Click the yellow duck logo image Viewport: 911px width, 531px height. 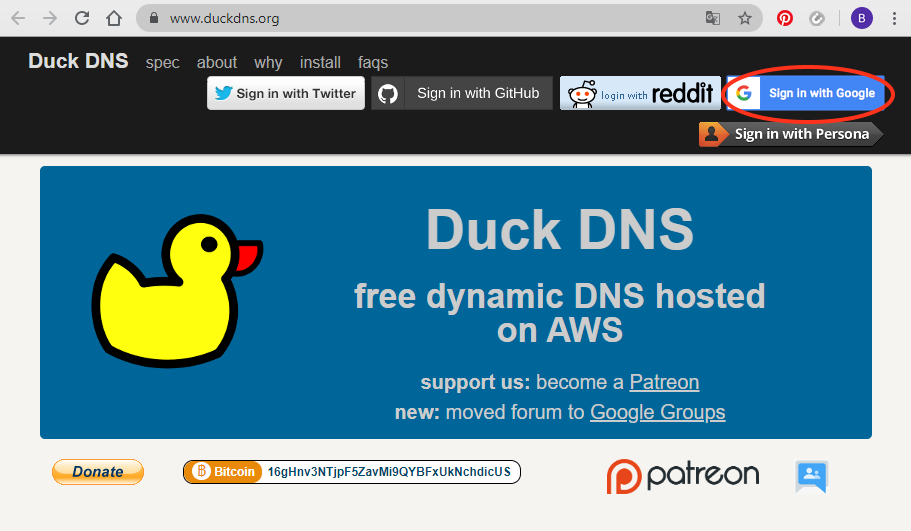click(177, 290)
